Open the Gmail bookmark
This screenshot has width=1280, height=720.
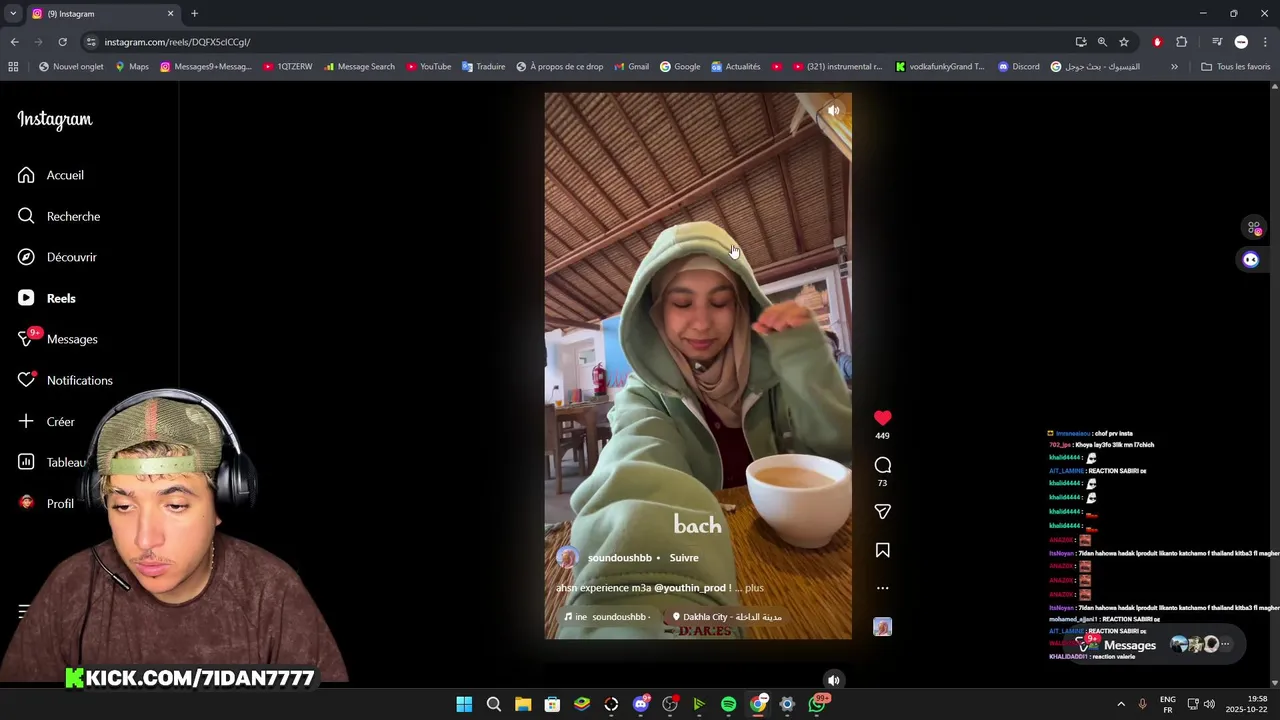(x=631, y=67)
